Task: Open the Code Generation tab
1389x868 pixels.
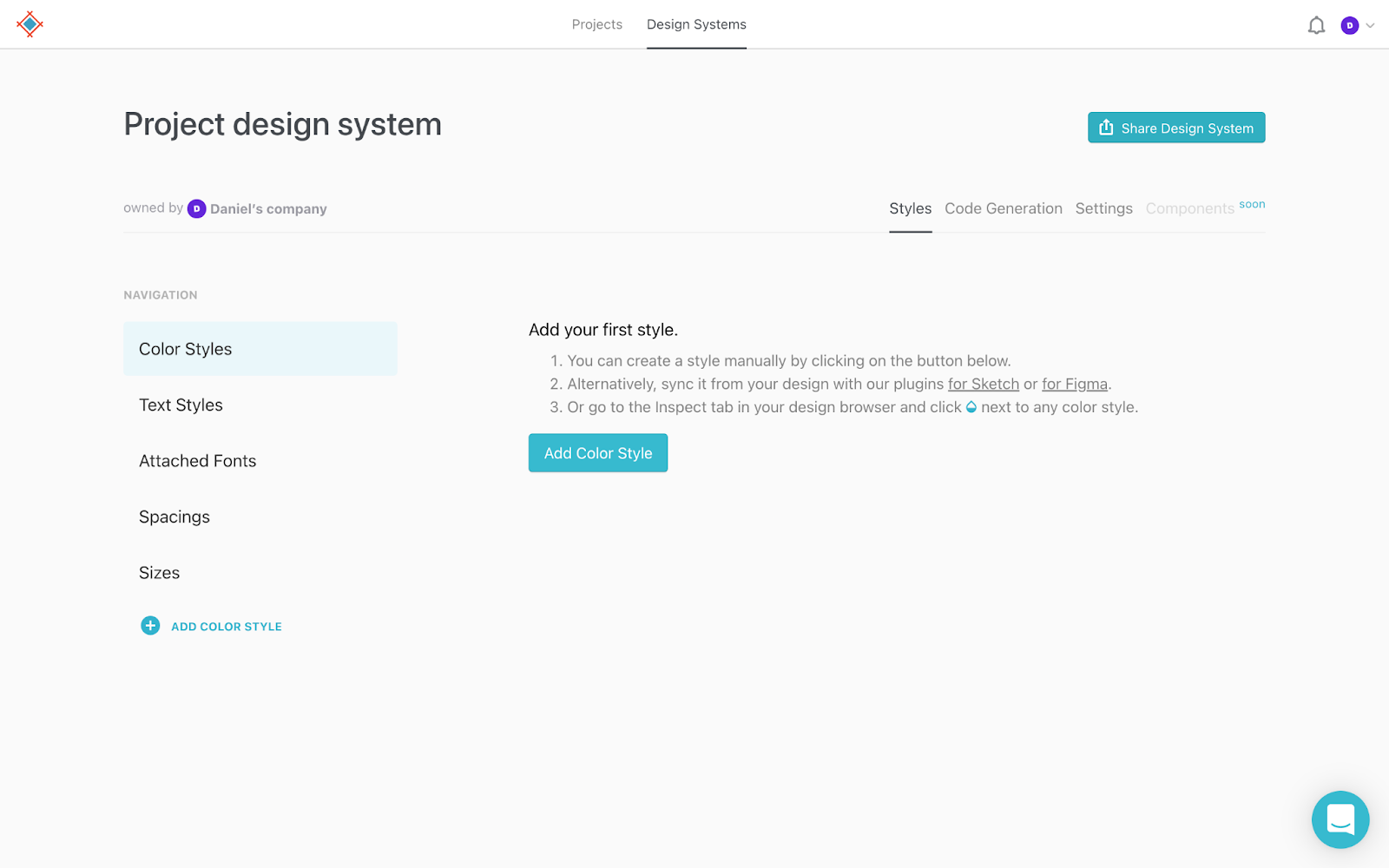Action: (1004, 208)
